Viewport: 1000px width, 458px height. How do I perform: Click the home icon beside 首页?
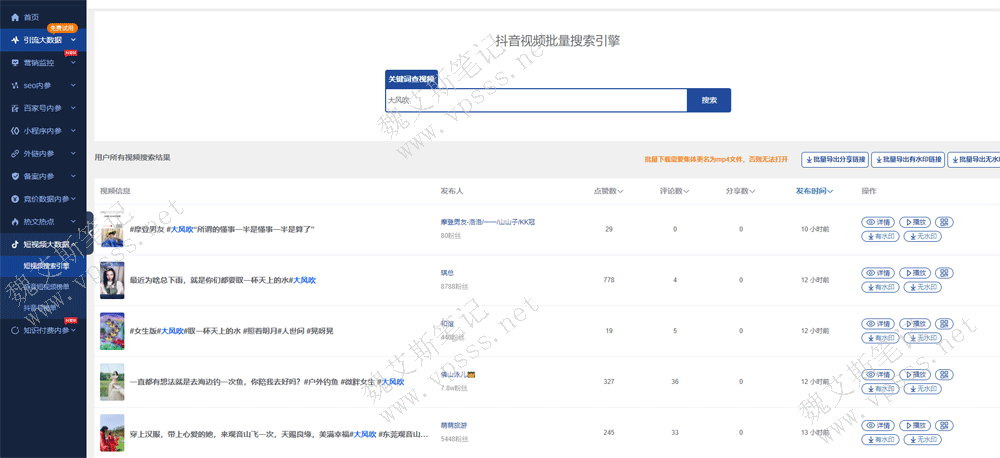15,17
